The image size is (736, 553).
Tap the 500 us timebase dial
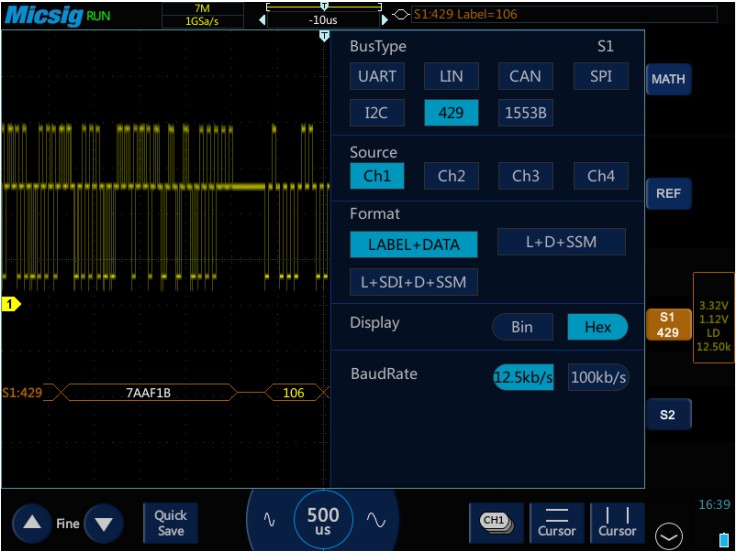click(323, 520)
